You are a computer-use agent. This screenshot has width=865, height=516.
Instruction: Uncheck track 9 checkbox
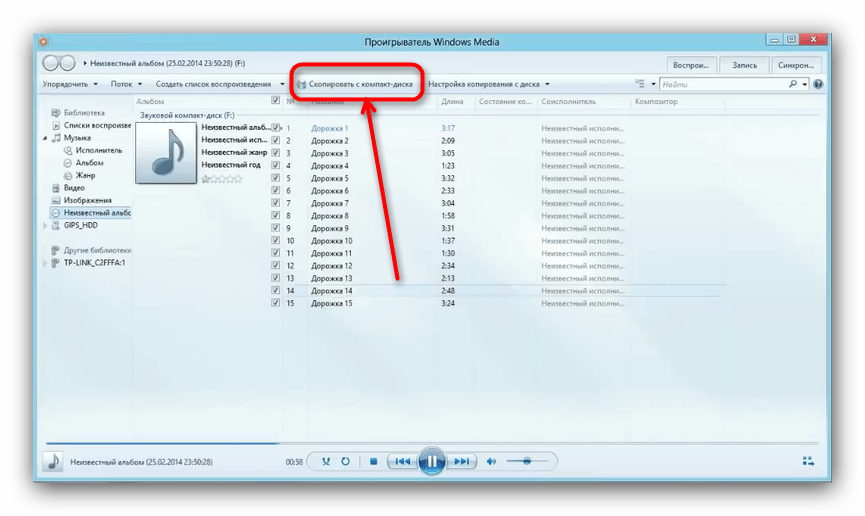point(275,227)
